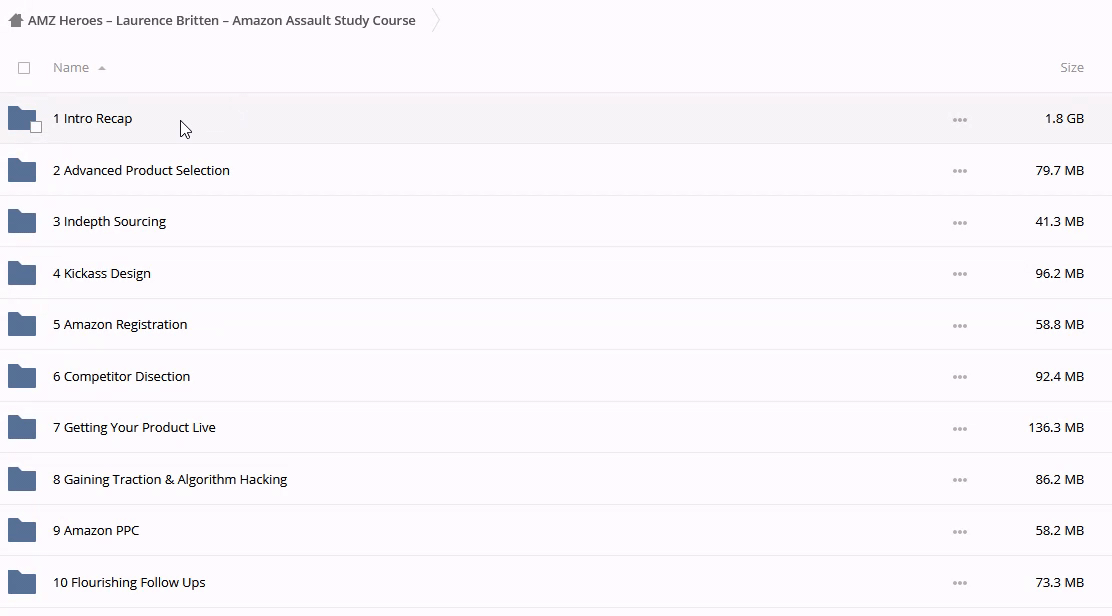Open the 6 Competitor Disection folder name
The height and width of the screenshot is (616, 1112).
pos(121,377)
